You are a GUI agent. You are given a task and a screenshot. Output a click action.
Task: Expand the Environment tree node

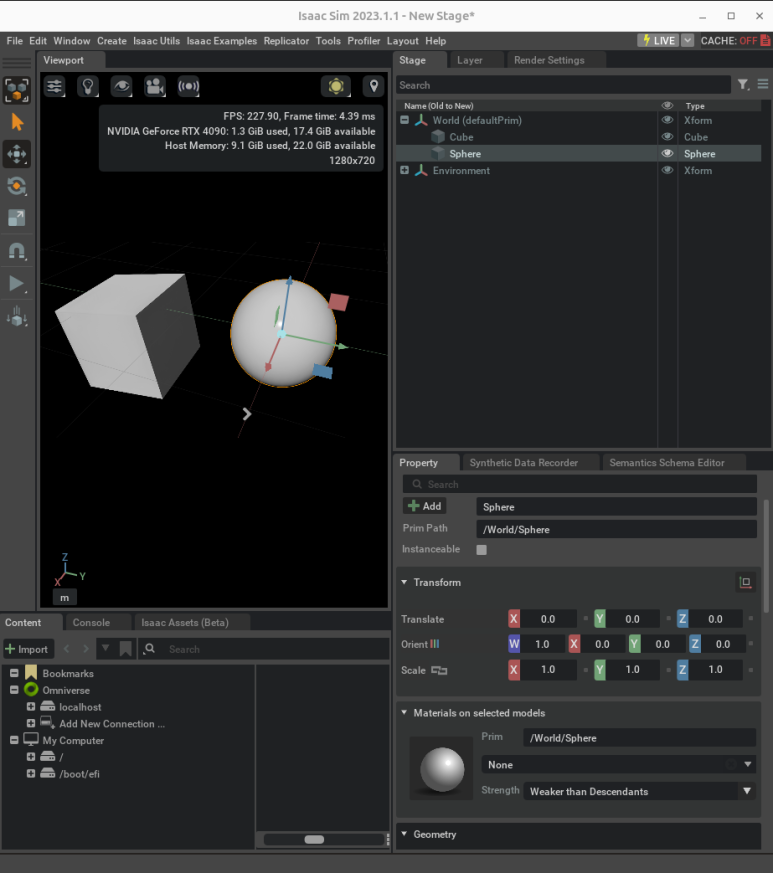405,170
